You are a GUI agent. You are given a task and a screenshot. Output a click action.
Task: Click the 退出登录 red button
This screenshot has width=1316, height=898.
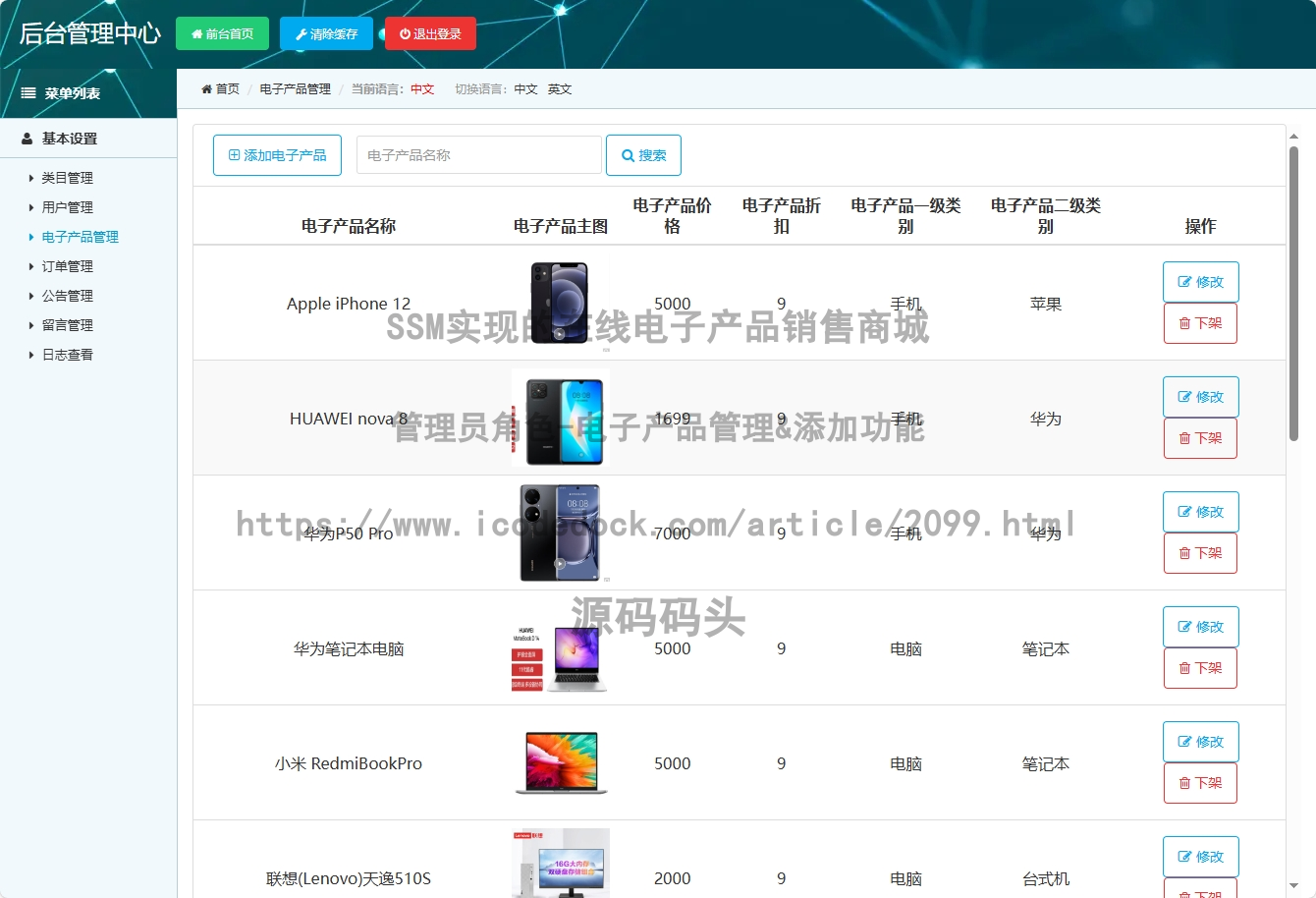pos(430,33)
